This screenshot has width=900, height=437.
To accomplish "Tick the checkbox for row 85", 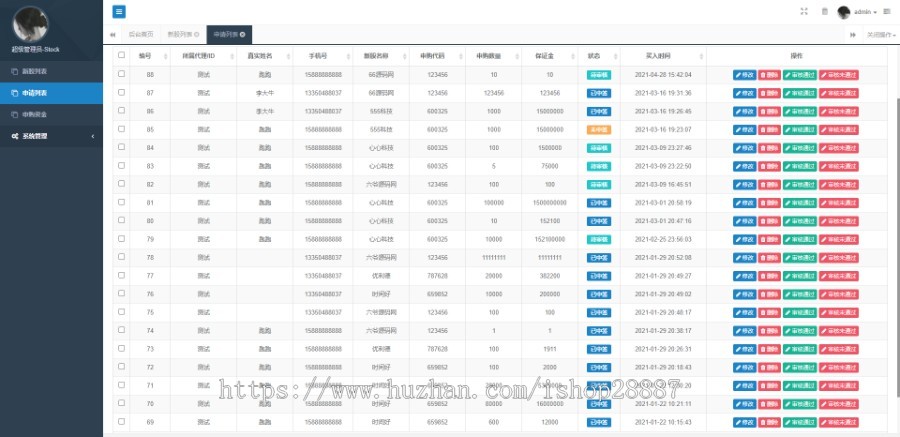I will [121, 129].
